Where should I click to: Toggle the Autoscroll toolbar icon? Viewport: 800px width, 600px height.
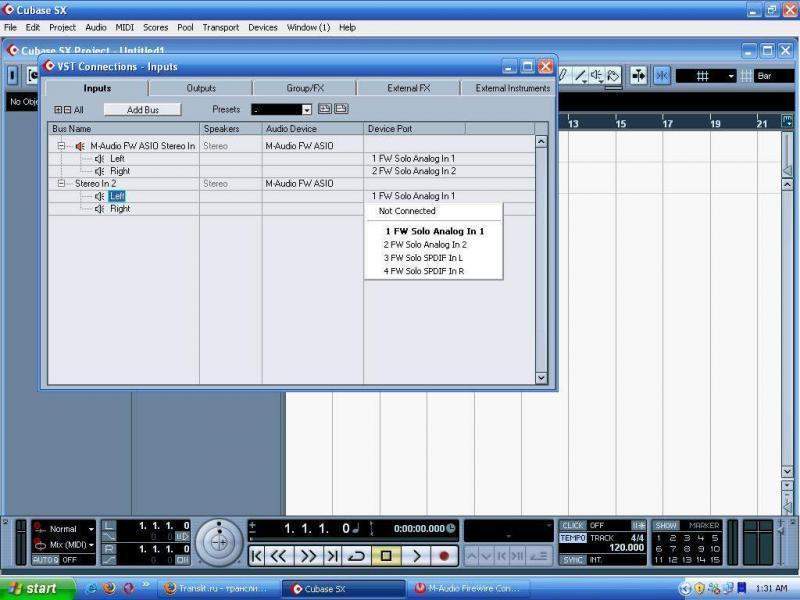[x=639, y=76]
